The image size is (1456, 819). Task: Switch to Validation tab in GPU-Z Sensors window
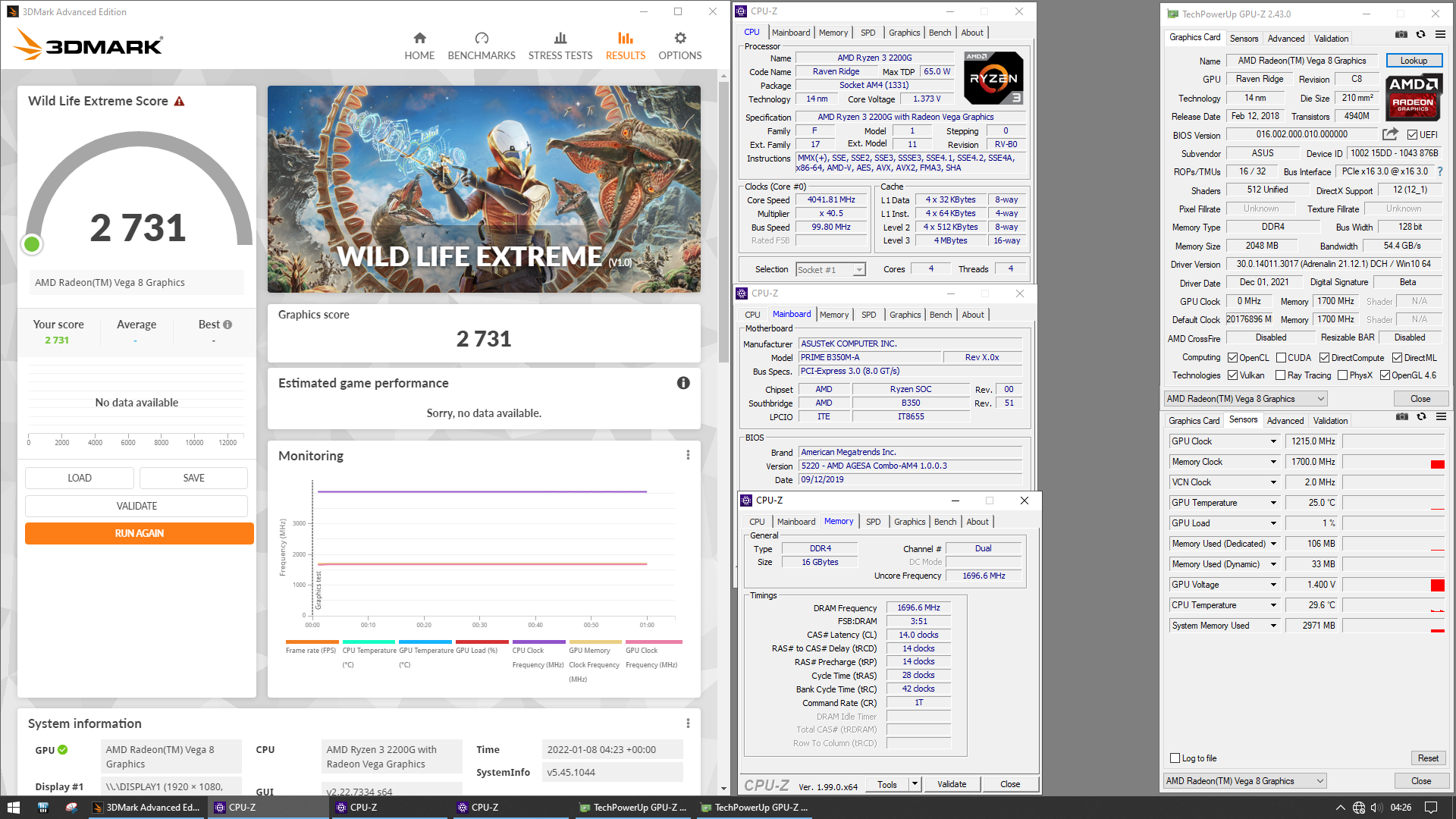point(1330,421)
